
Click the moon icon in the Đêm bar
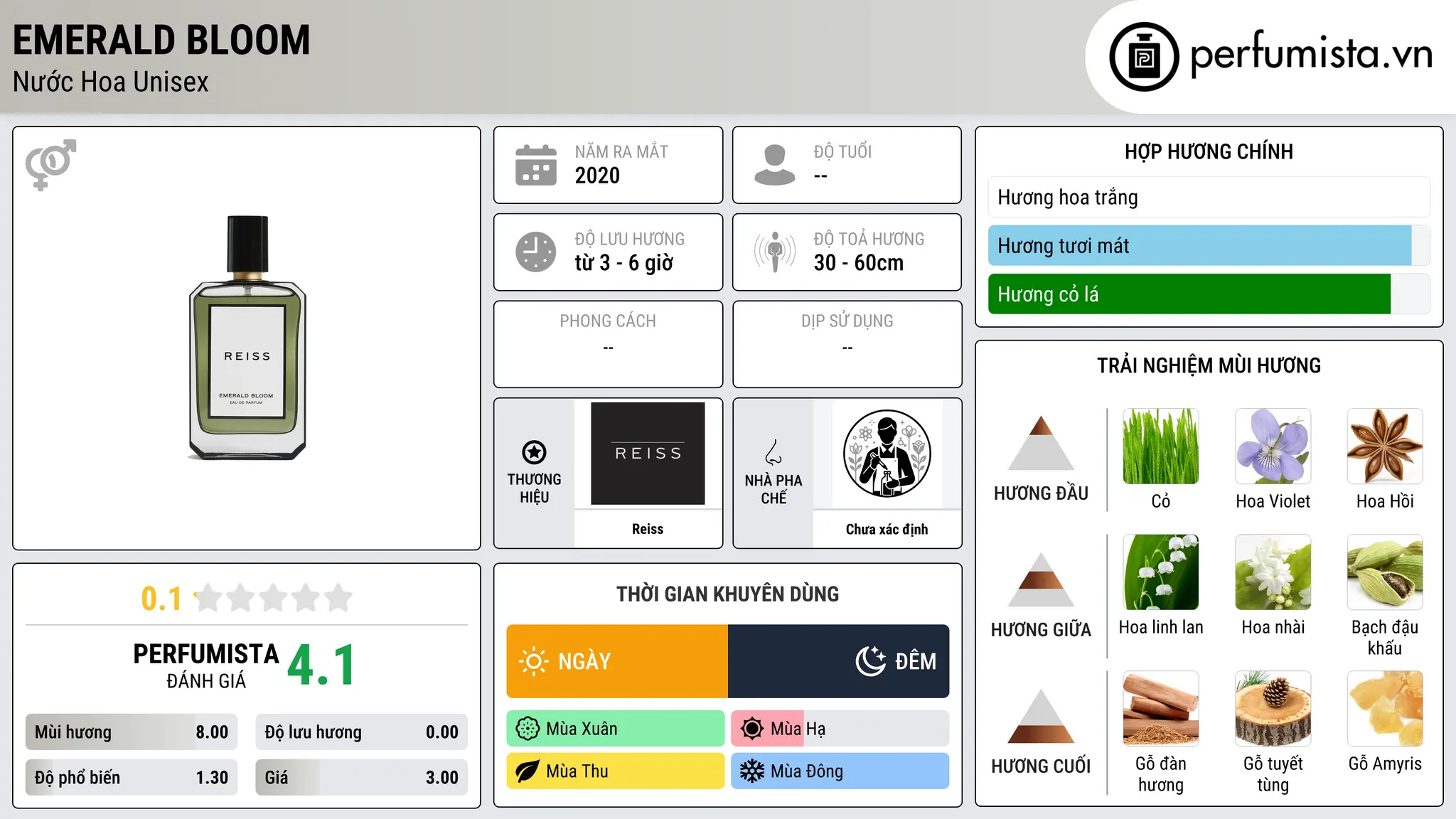[x=871, y=661]
